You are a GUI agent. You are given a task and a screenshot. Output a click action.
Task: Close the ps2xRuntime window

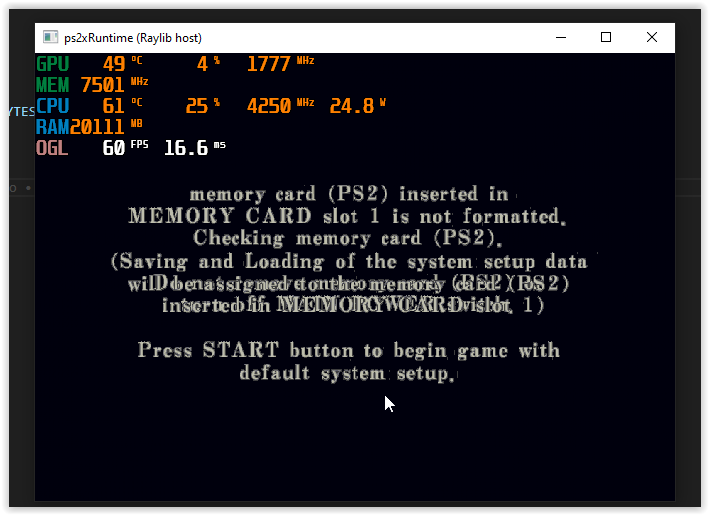pyautogui.click(x=652, y=37)
